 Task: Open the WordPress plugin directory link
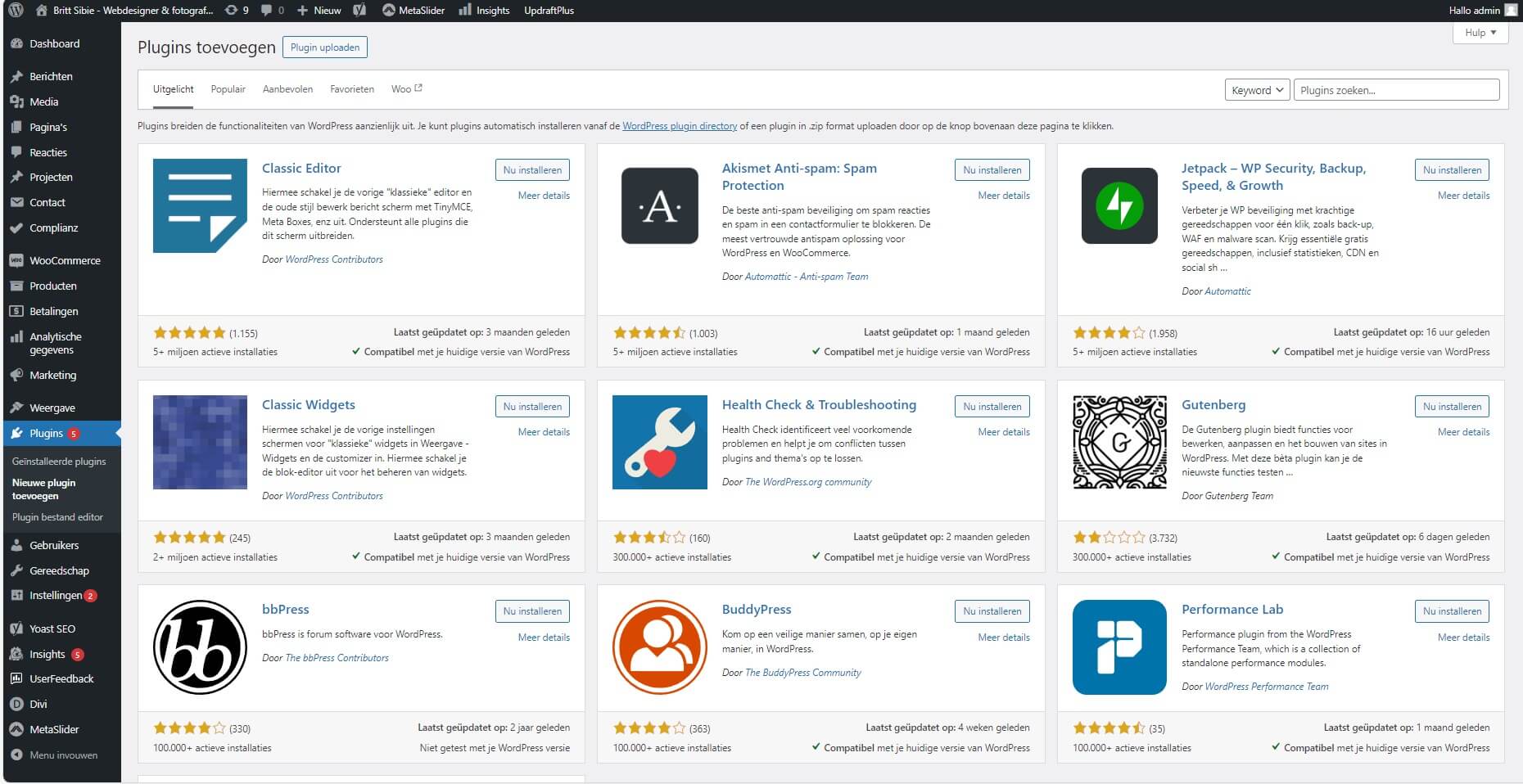coord(680,126)
